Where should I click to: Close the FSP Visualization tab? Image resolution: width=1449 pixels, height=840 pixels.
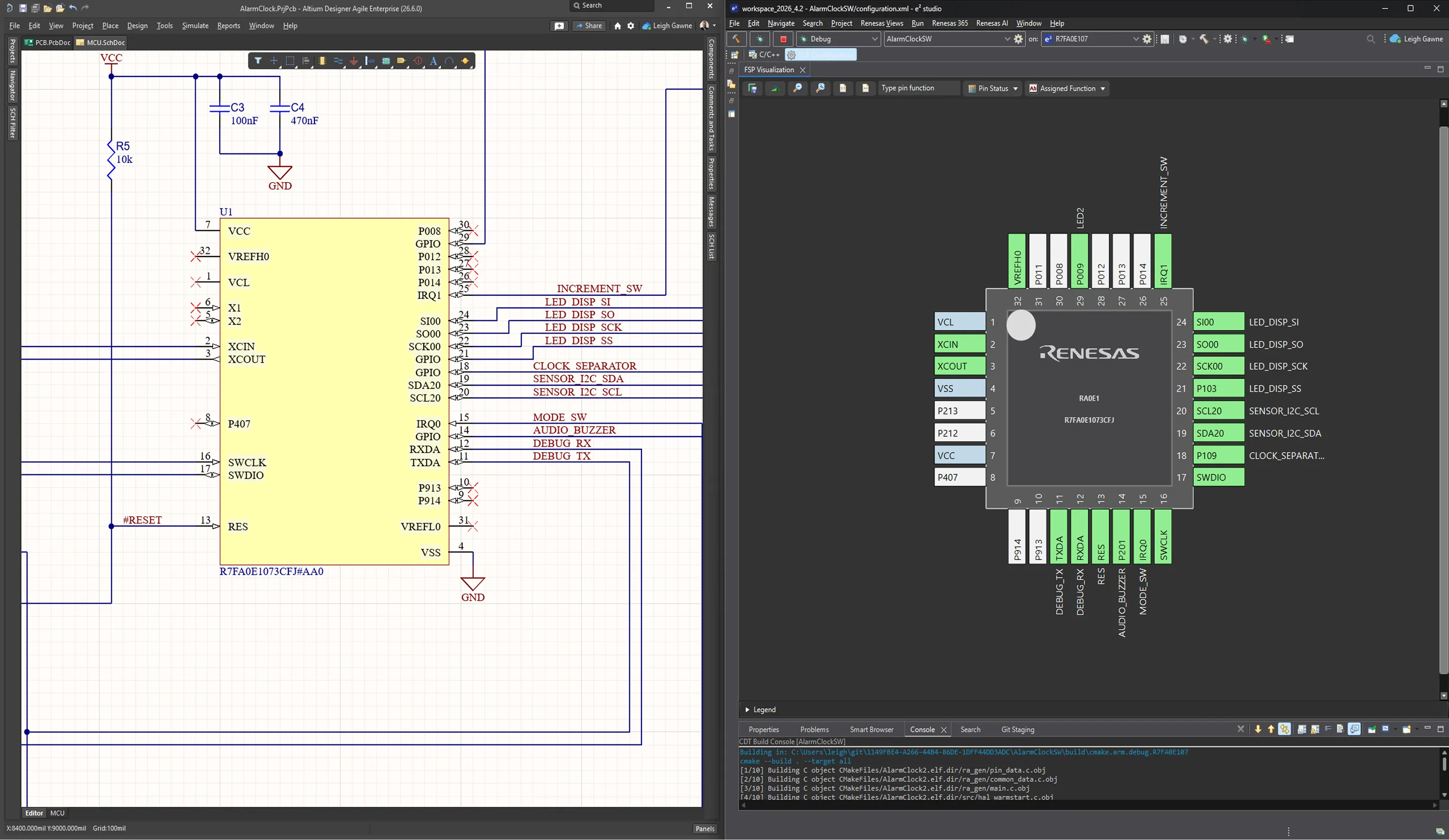(802, 70)
